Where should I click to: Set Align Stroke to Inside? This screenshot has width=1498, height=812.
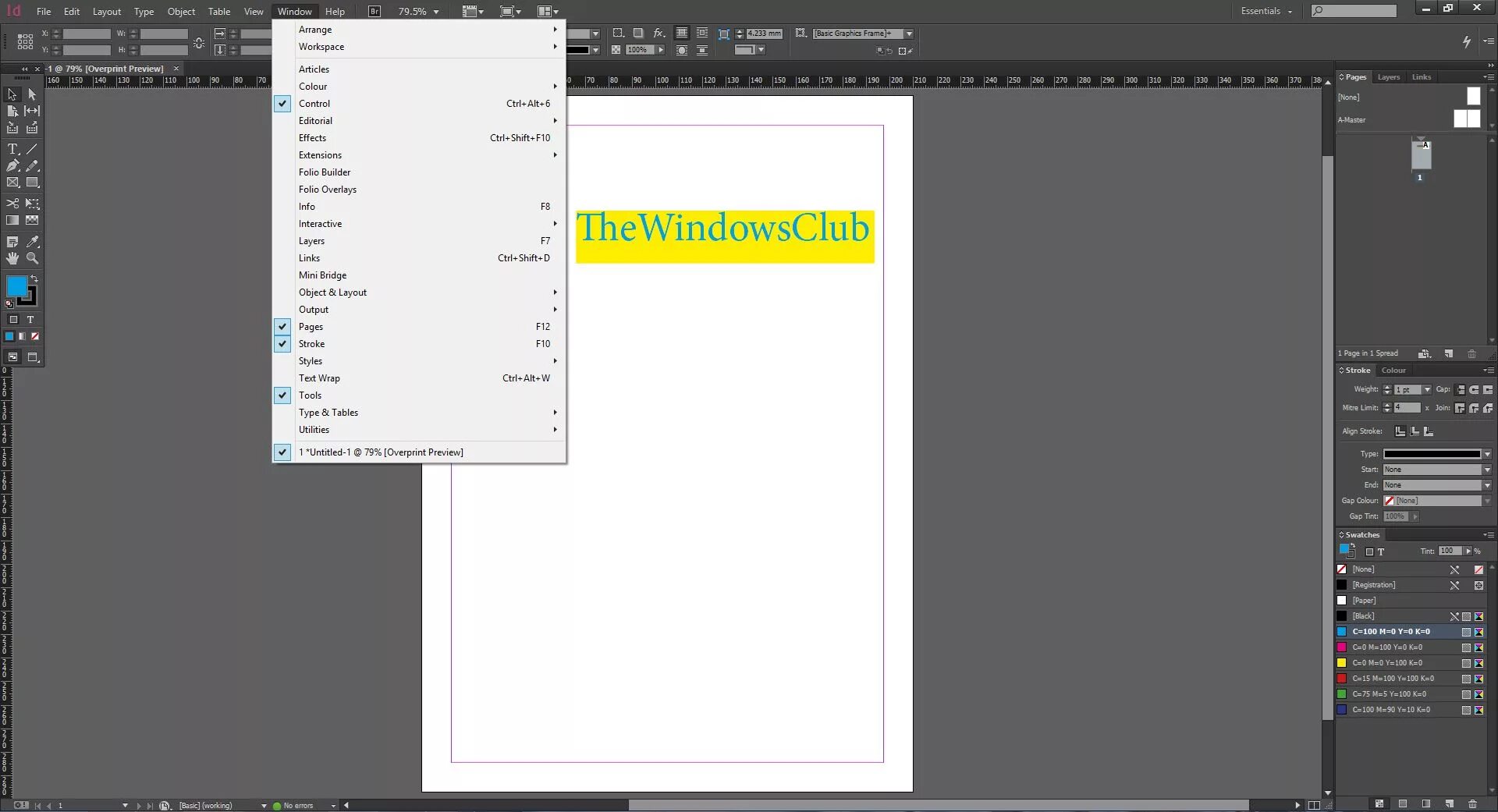point(1415,431)
